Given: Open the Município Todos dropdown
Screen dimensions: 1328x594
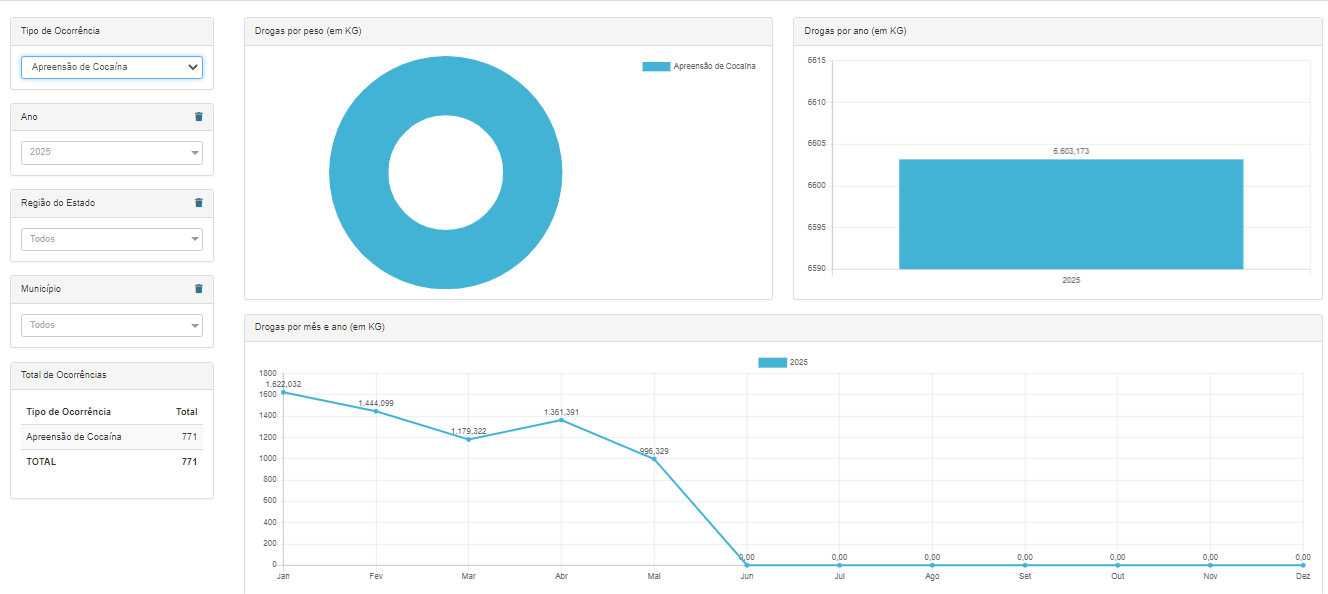Looking at the screenshot, I should click(x=112, y=325).
